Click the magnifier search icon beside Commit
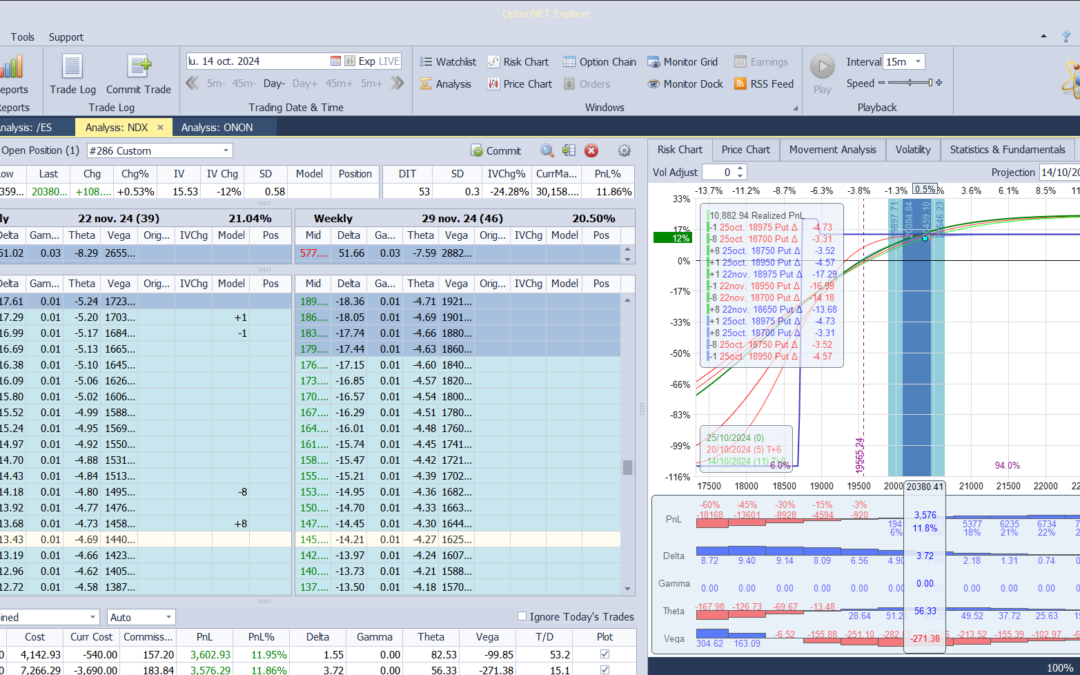Viewport: 1080px width, 675px height. [547, 151]
